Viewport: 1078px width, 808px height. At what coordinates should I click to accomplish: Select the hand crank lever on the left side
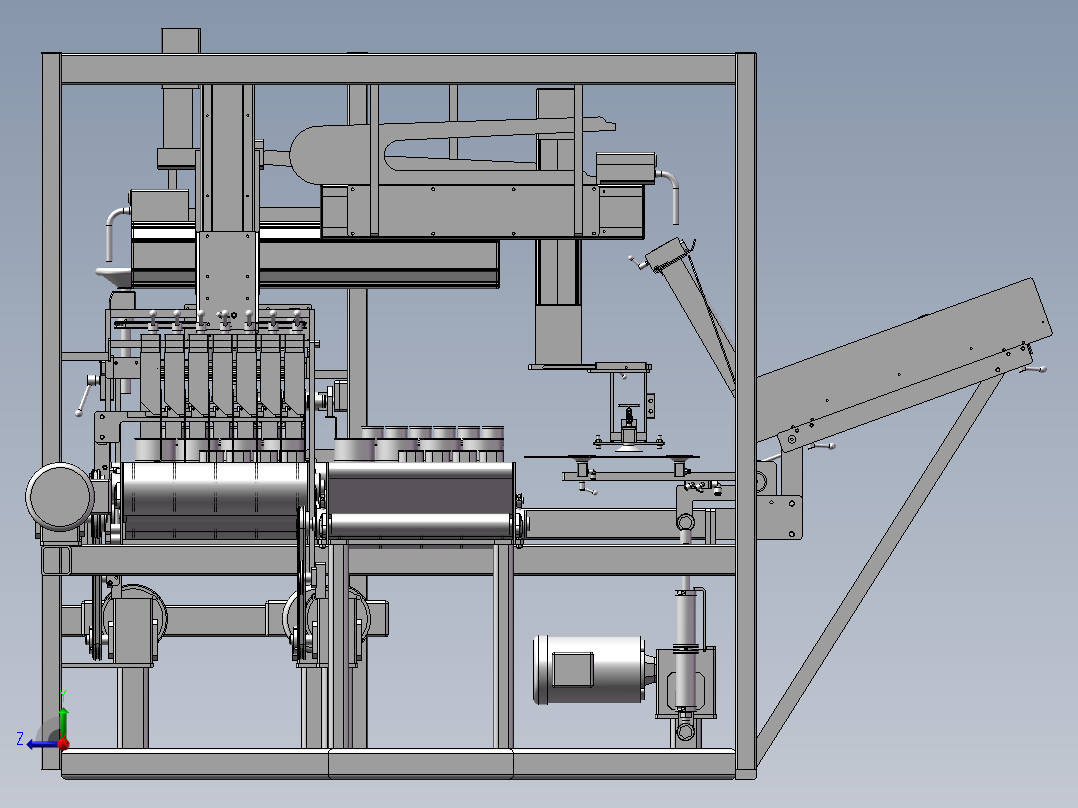[86, 395]
